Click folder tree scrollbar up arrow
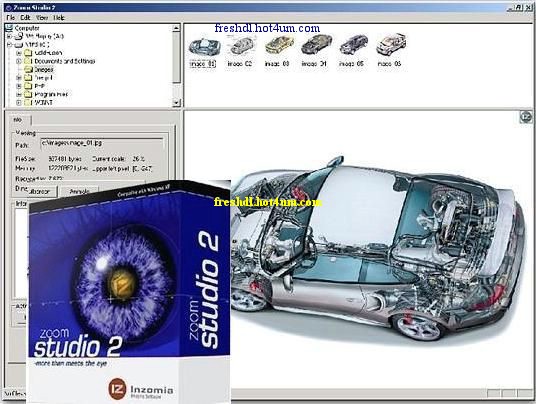Screen dimensions: 536x404 click(x=176, y=28)
